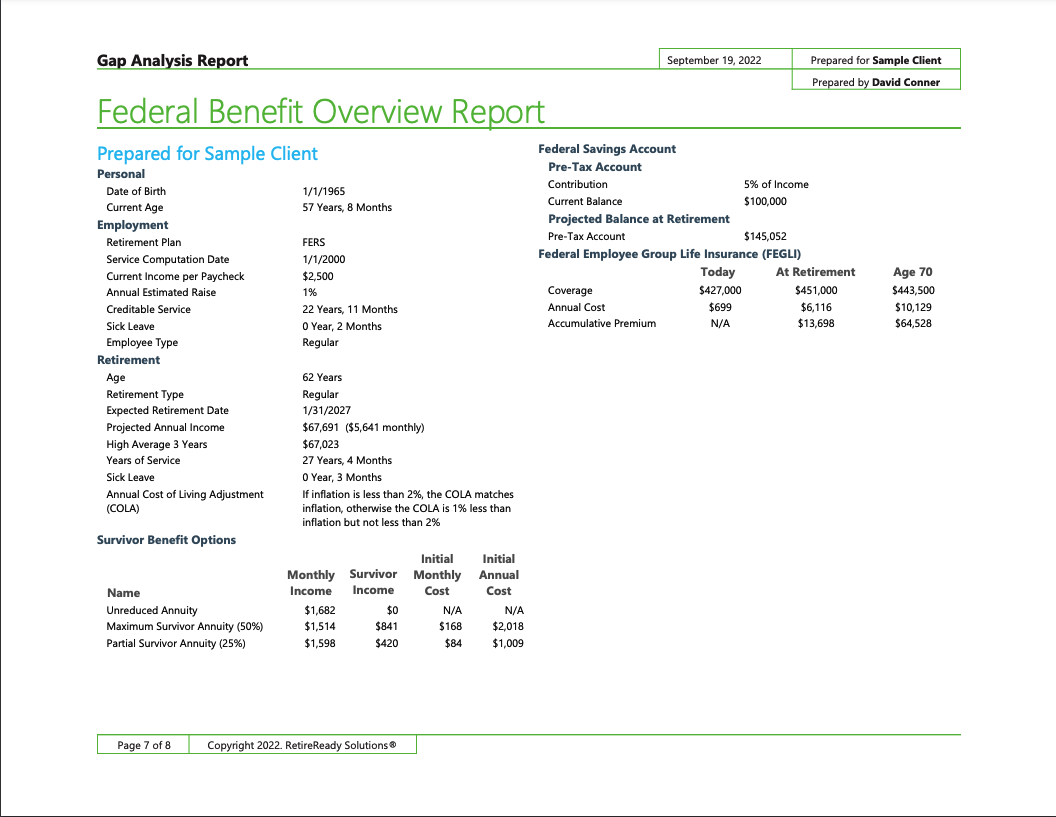Viewport: 1056px width, 817px height.
Task: Select the blue 'Prepared for Sample Client' heading
Action: coord(207,154)
